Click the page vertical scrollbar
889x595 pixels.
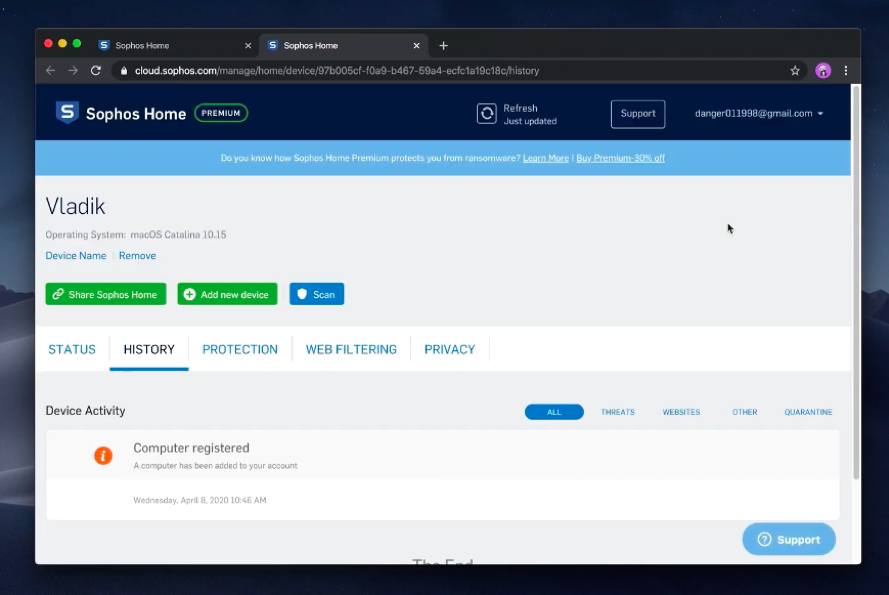point(856,282)
